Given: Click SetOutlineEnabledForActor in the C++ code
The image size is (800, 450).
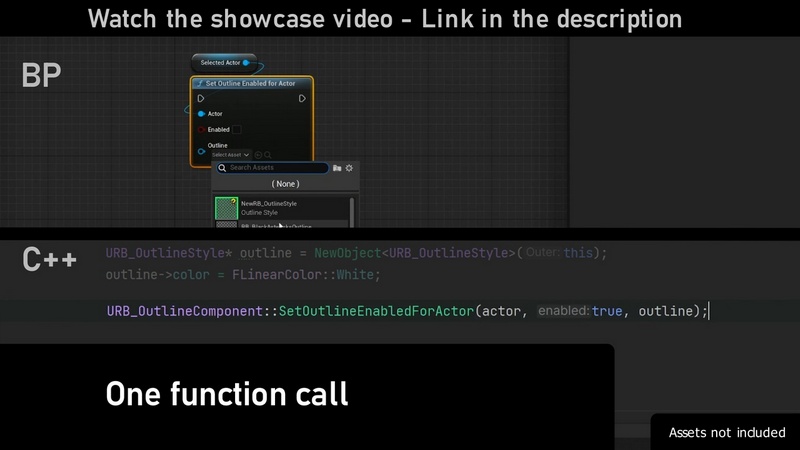Looking at the screenshot, I should [376, 311].
